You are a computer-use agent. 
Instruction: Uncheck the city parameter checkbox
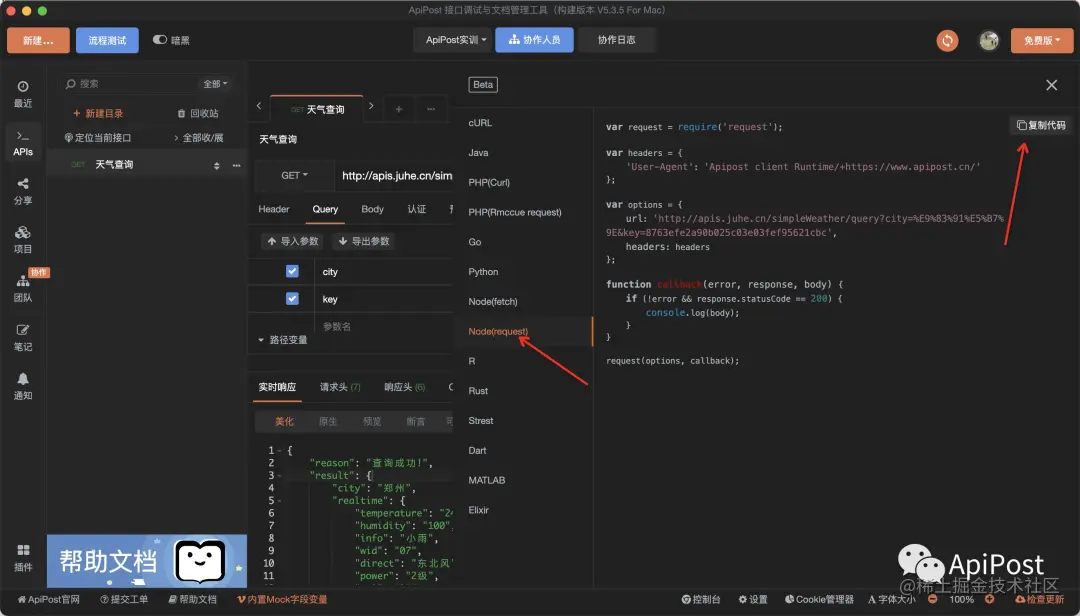point(292,271)
